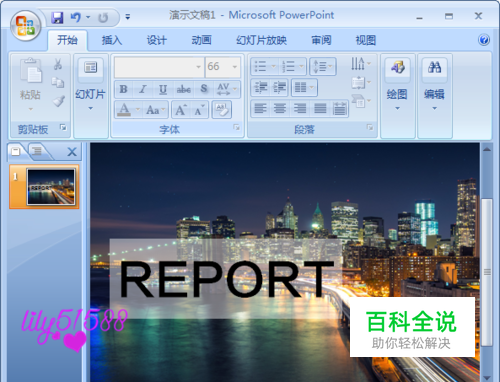The image size is (500, 382).
Task: Switch to the 视图 ribbon tab
Action: pos(366,40)
